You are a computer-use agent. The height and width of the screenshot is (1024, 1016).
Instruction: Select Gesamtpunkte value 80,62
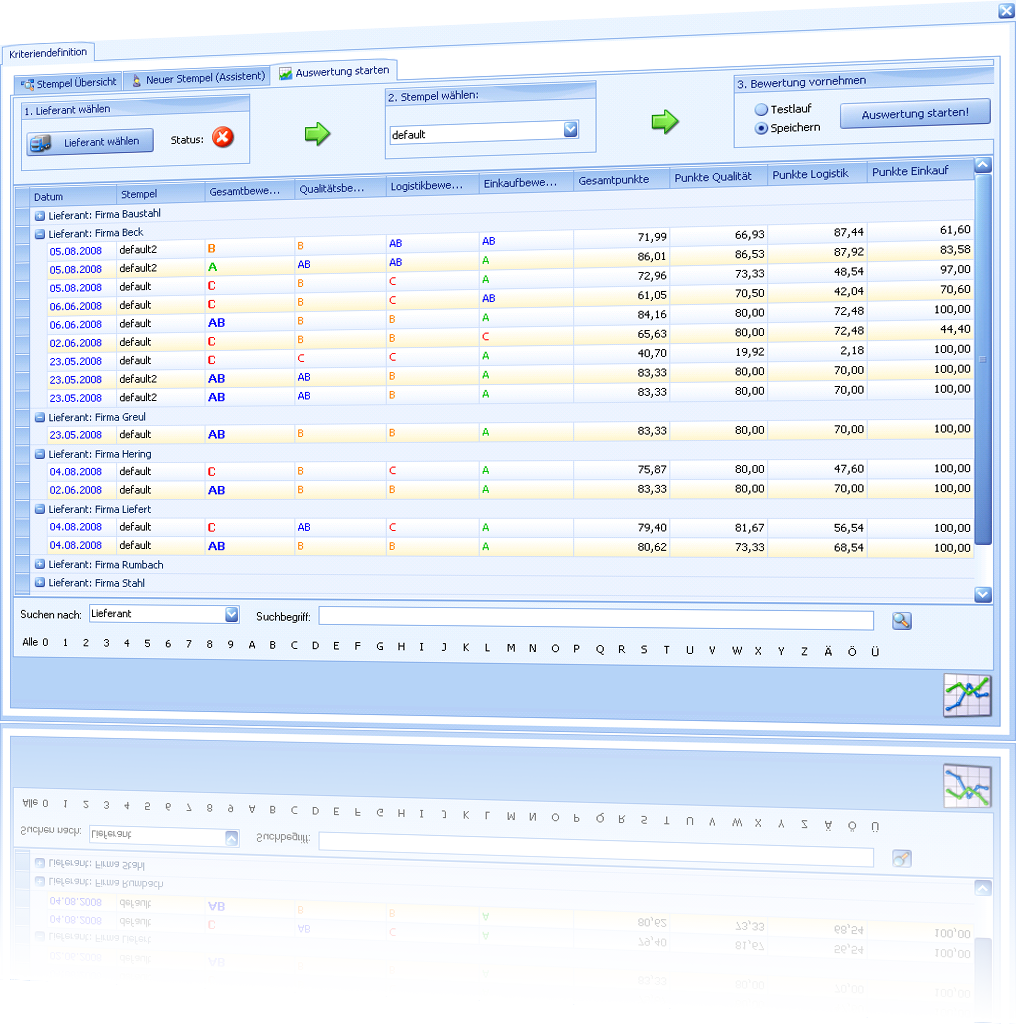(652, 547)
